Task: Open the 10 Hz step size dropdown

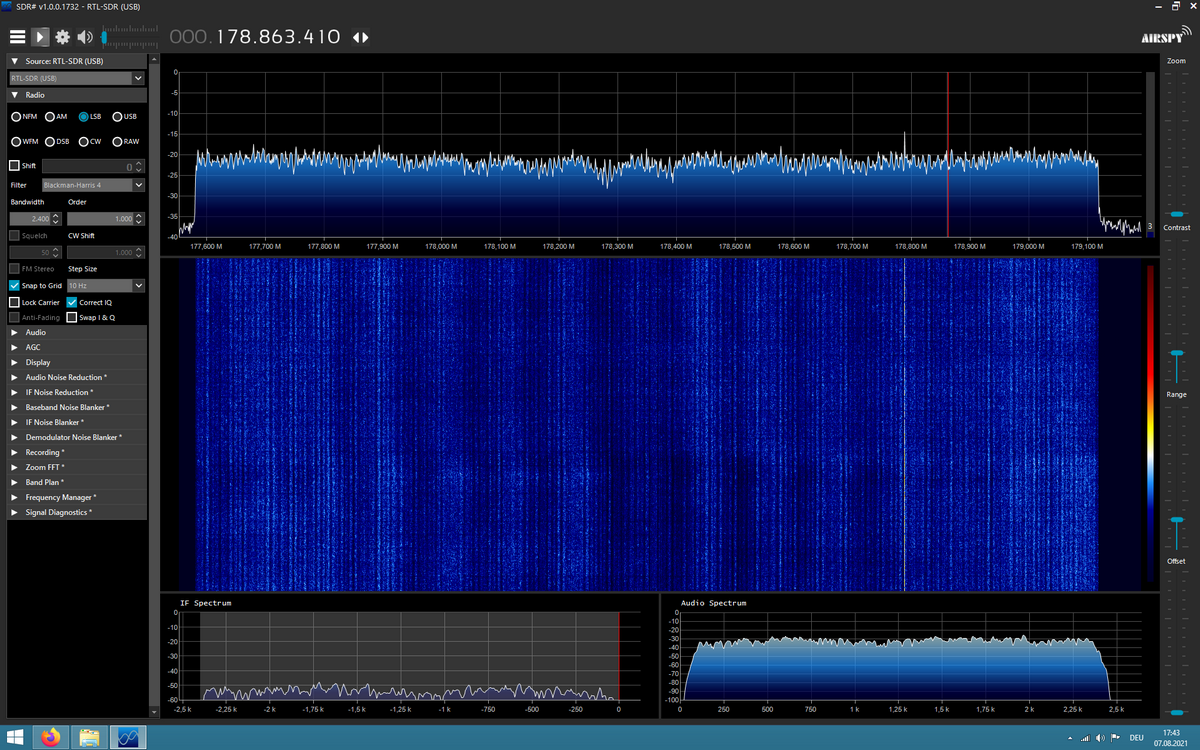Action: pyautogui.click(x=106, y=285)
